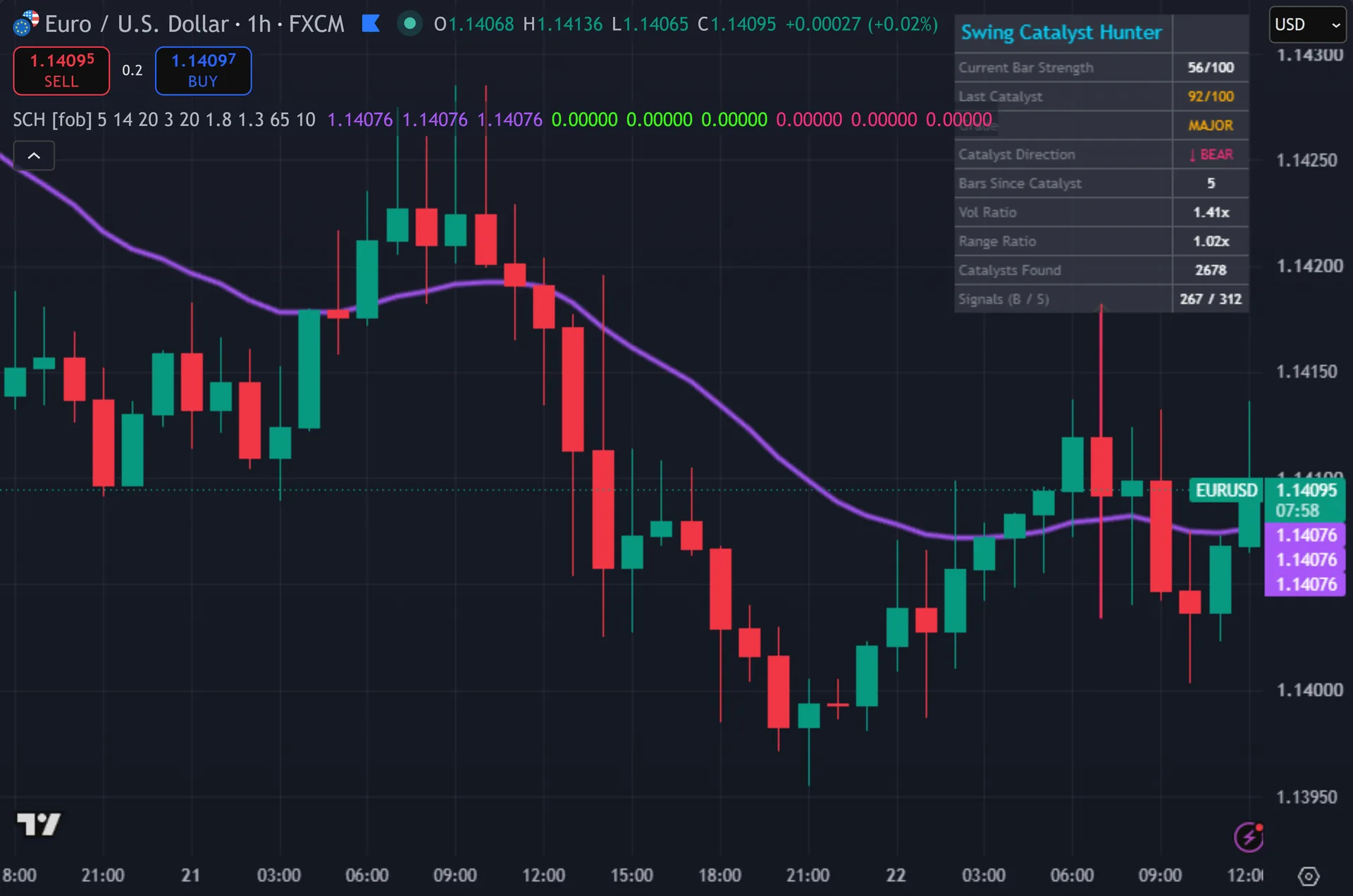This screenshot has width=1353, height=896.
Task: Click the +0.00027 (+0.02%) change readout
Action: (x=862, y=24)
